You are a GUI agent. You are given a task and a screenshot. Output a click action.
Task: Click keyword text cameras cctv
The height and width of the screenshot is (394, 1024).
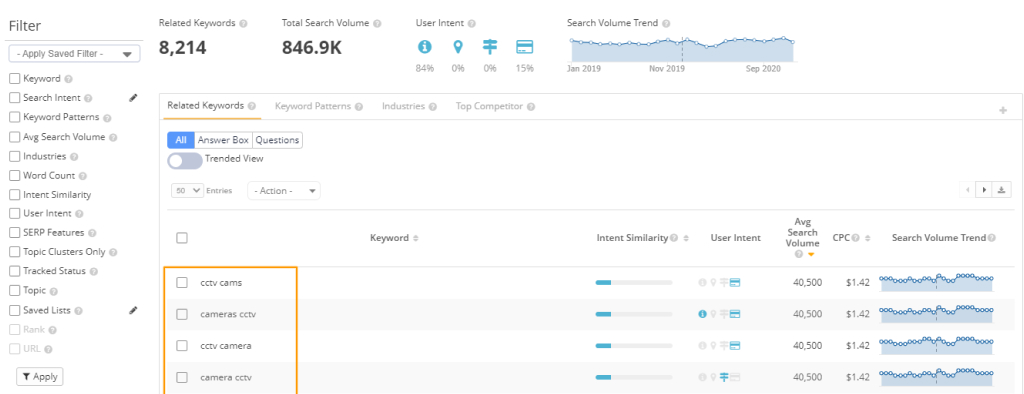click(x=228, y=314)
